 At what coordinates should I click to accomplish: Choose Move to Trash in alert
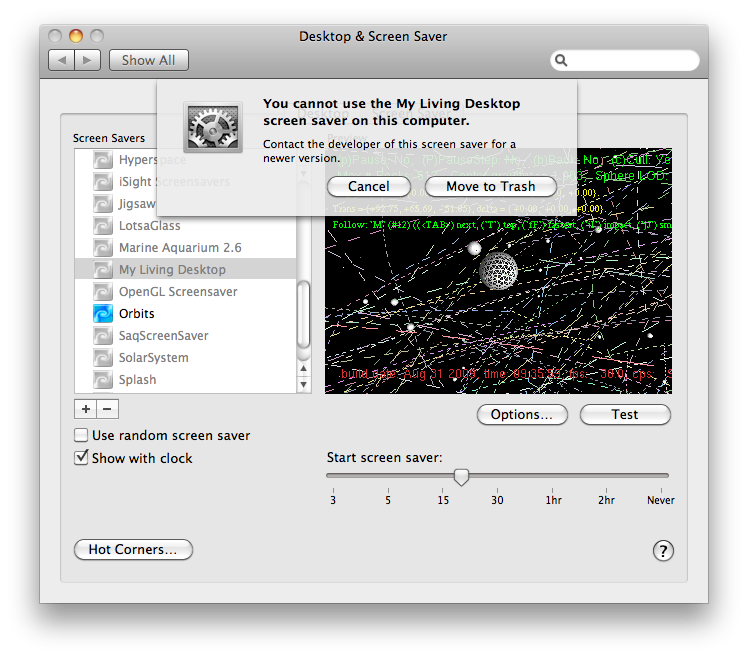[x=490, y=187]
